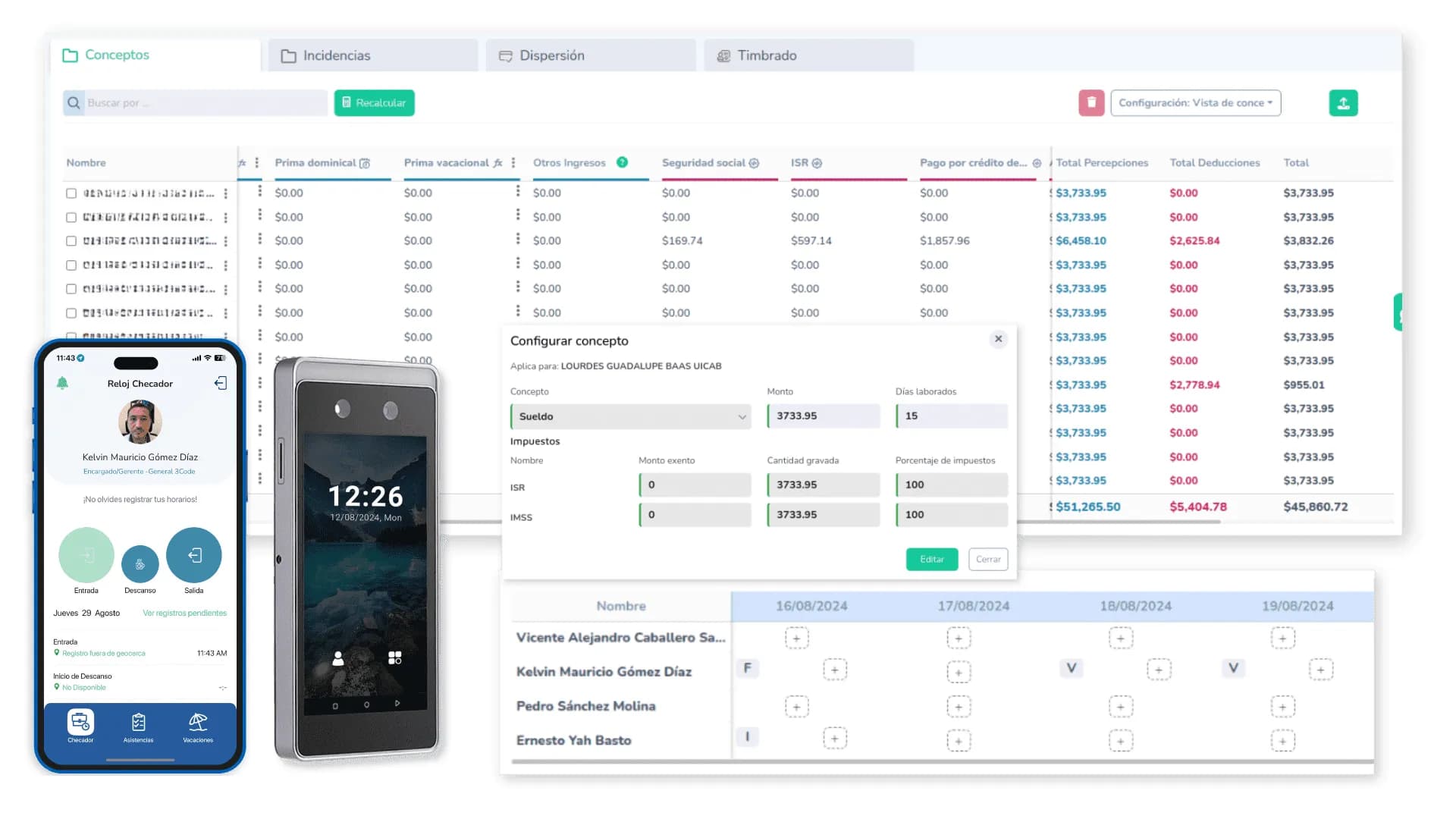
Task: Open Asistencias in phone bottom bar
Action: coord(139,726)
